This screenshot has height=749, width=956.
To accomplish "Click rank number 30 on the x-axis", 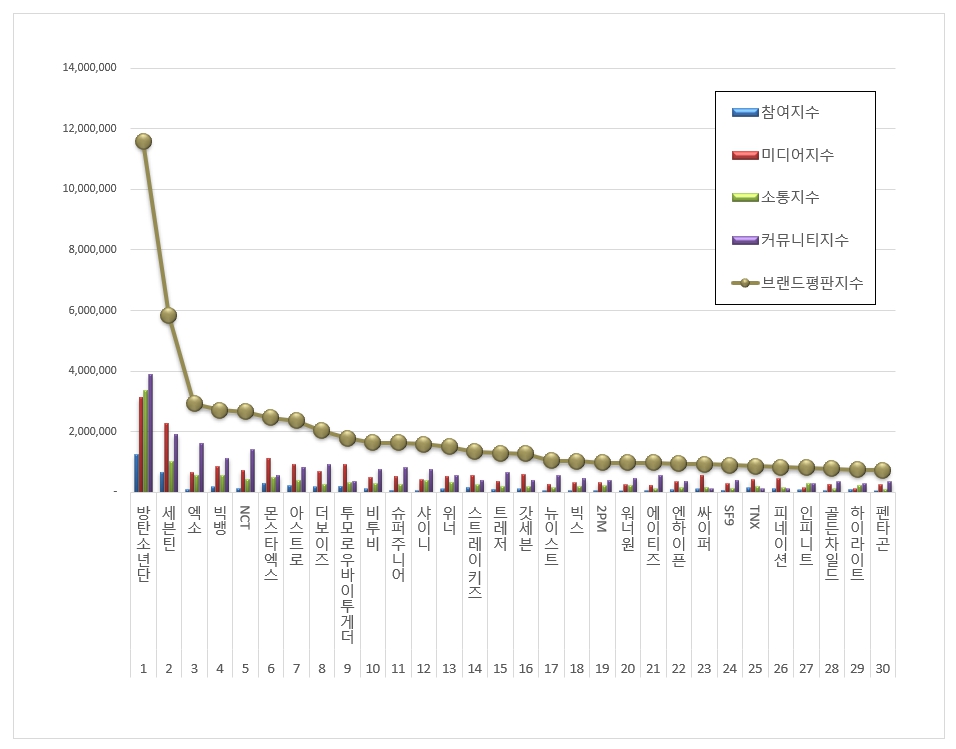I will click(883, 668).
